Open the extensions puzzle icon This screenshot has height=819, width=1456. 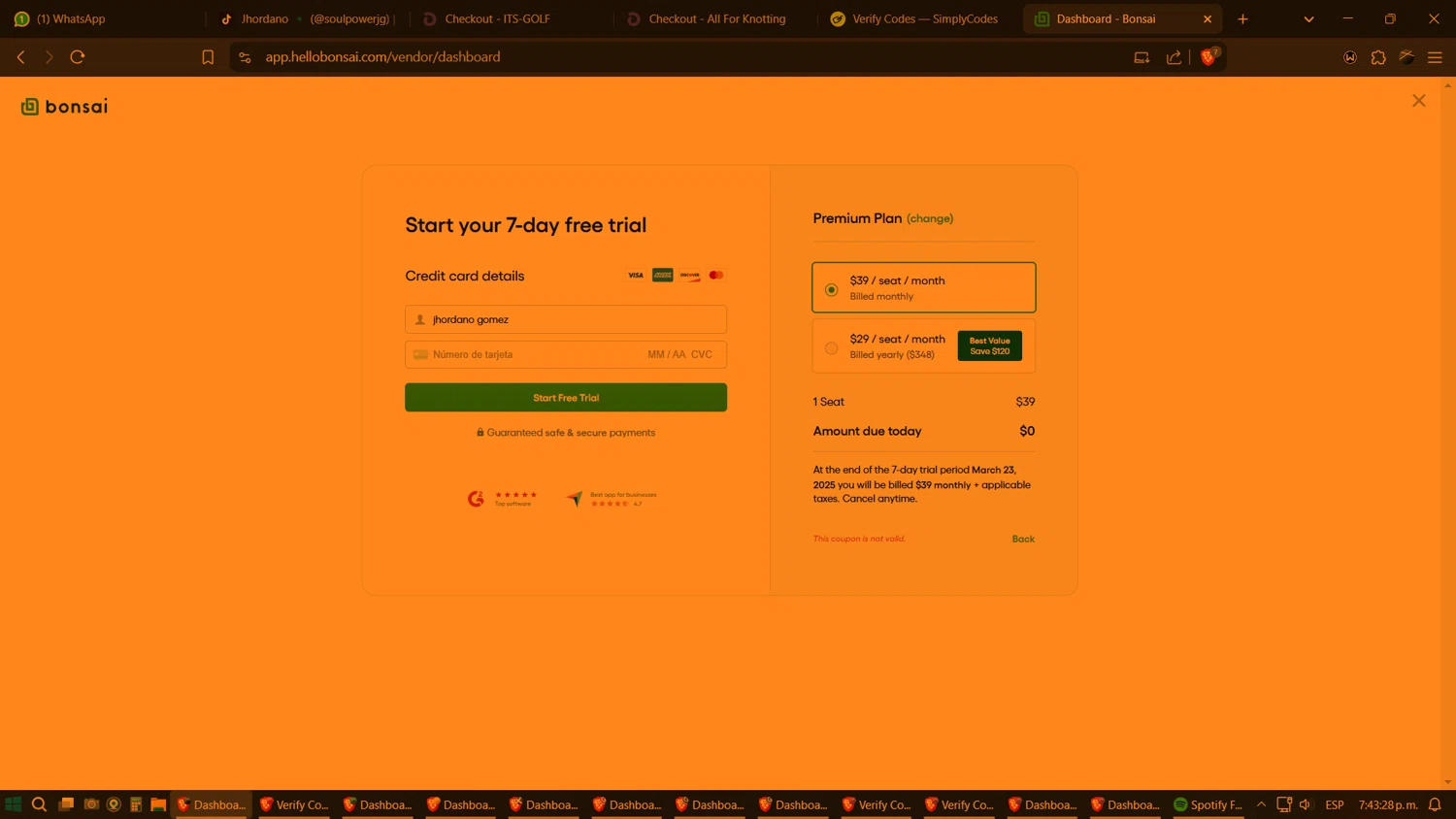click(1378, 57)
